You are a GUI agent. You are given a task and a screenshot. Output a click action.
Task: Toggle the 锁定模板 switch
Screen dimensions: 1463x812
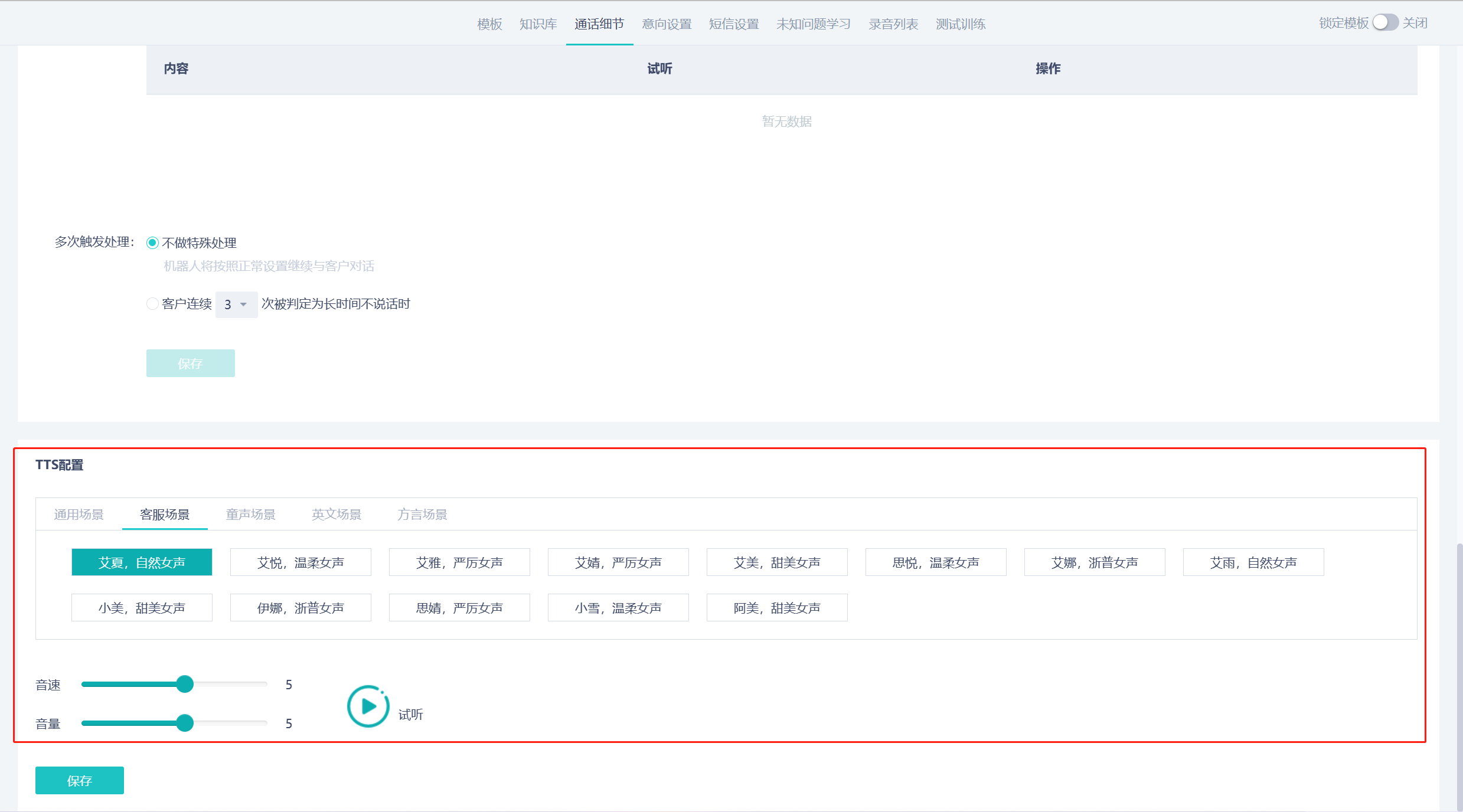(x=1385, y=22)
